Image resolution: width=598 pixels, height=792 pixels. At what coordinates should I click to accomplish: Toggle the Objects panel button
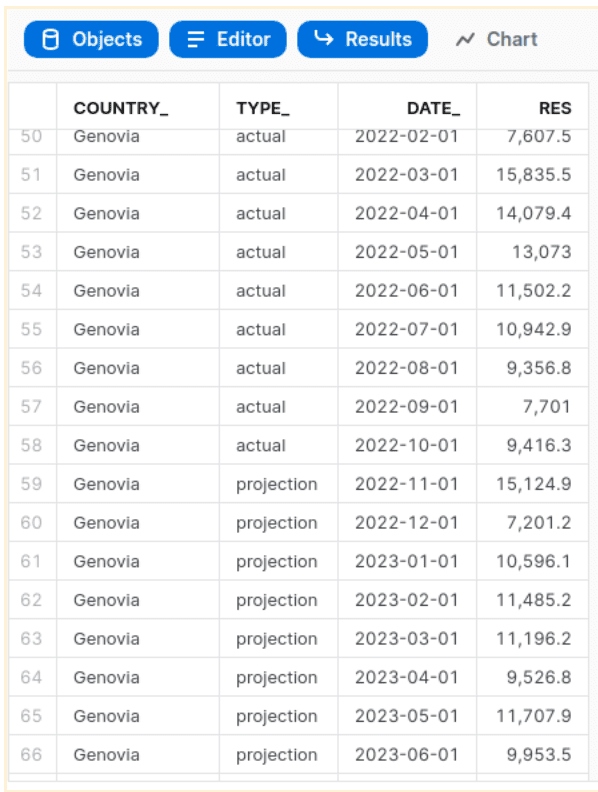coord(91,39)
